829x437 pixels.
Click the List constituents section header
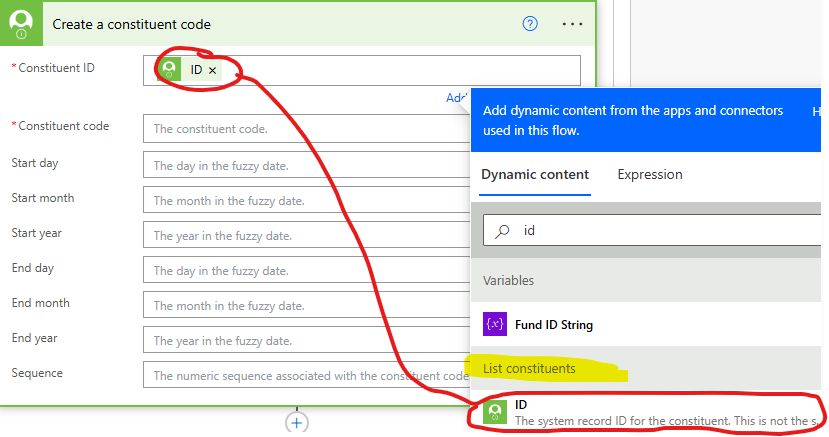(x=646, y=368)
